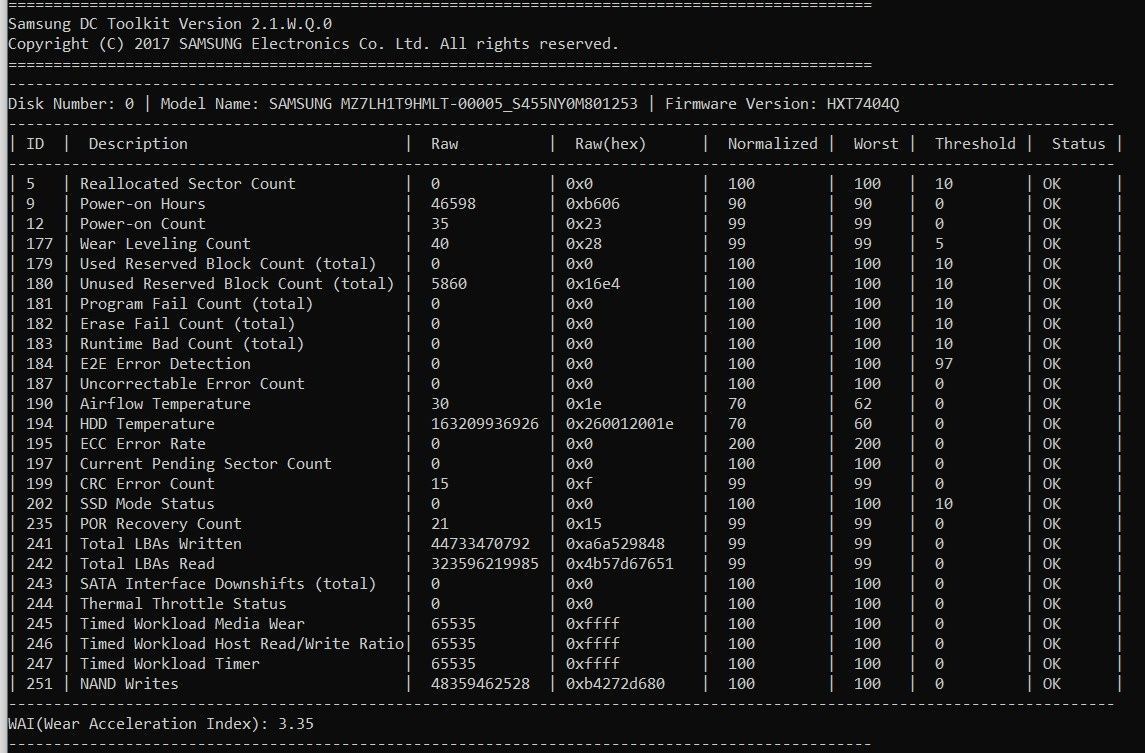1145x753 pixels.
Task: Click CRC Error Count raw value 15
Action: [x=440, y=483]
